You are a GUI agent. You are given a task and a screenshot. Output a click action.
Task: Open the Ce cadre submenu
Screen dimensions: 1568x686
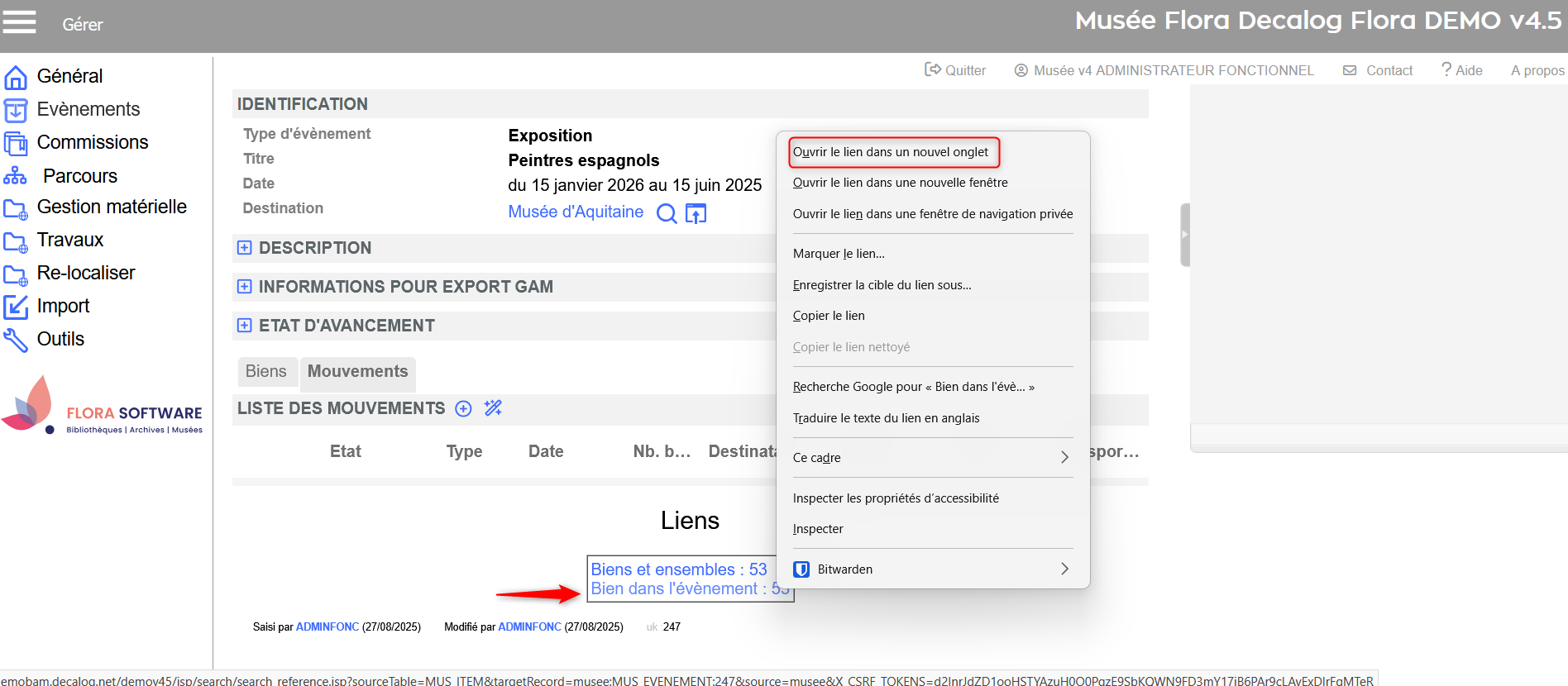(932, 458)
